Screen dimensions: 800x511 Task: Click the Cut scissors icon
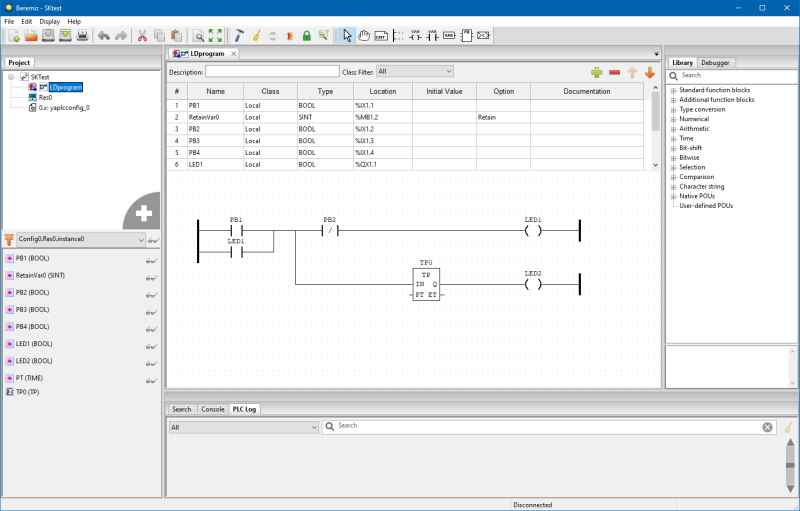coord(142,36)
